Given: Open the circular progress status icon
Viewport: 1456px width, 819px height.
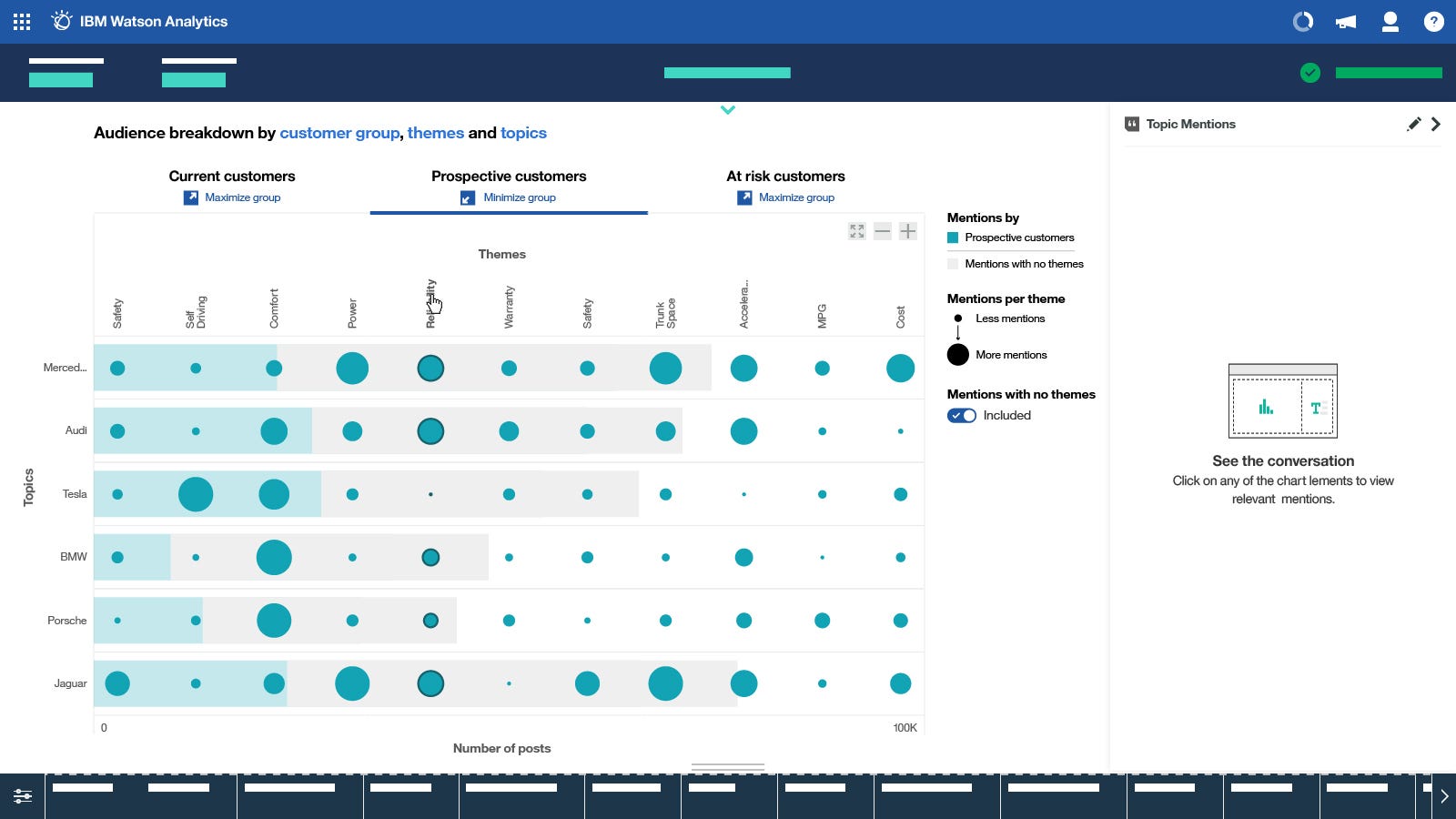Looking at the screenshot, I should click(x=1303, y=21).
